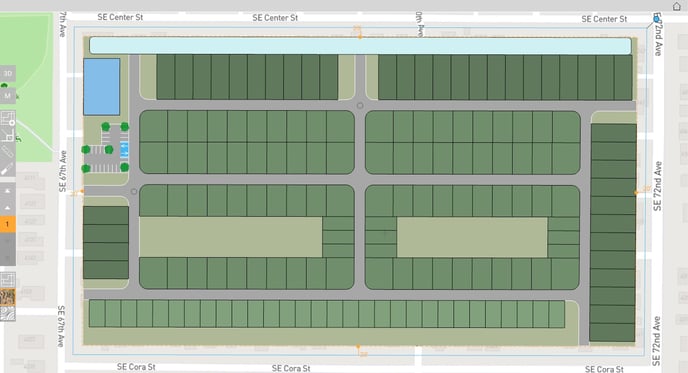Click the road node circle near west entrance
Viewport: 688px width, 373px height.
pyautogui.click(x=134, y=192)
